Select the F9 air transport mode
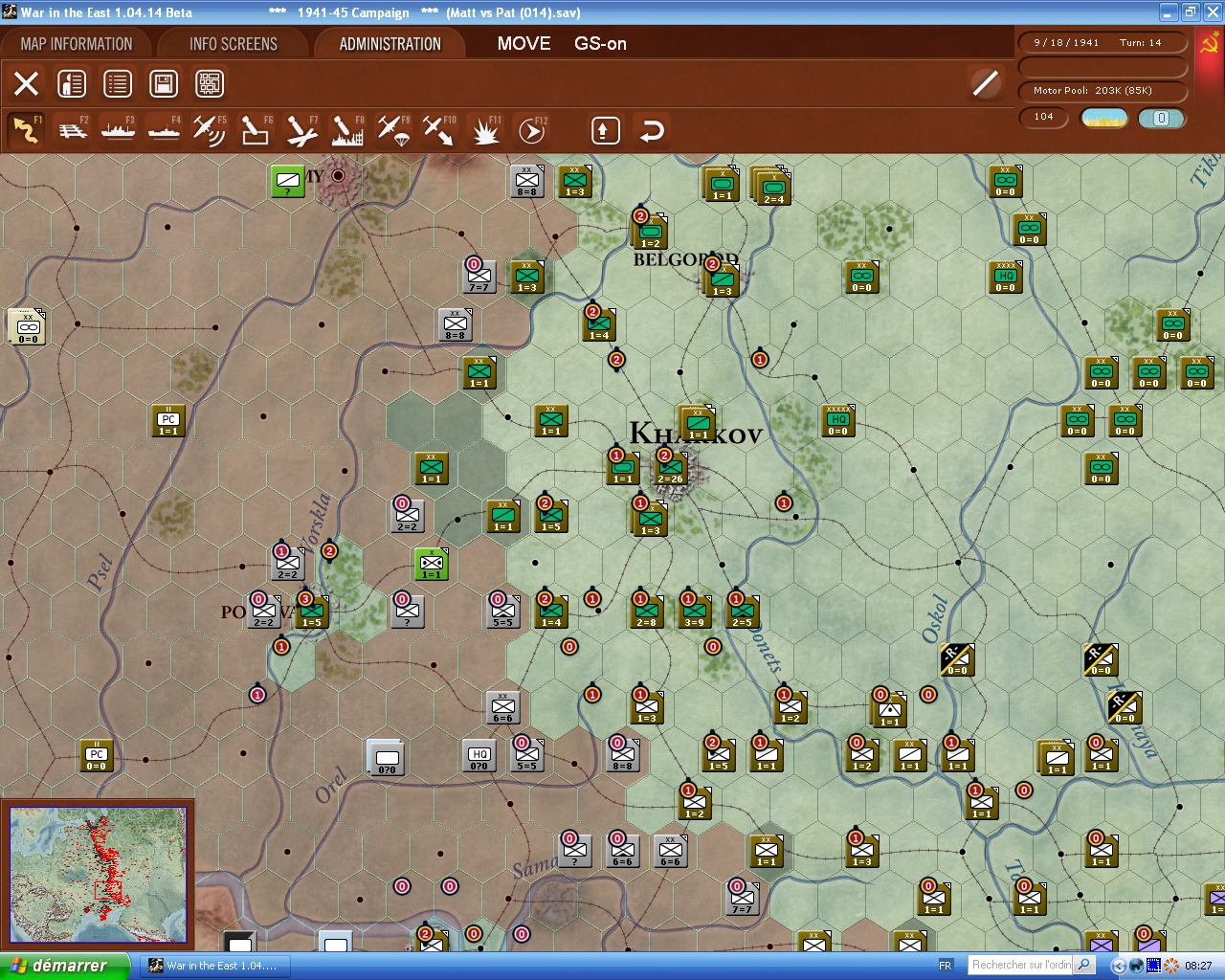Screen dimensions: 1225x980 (393, 130)
